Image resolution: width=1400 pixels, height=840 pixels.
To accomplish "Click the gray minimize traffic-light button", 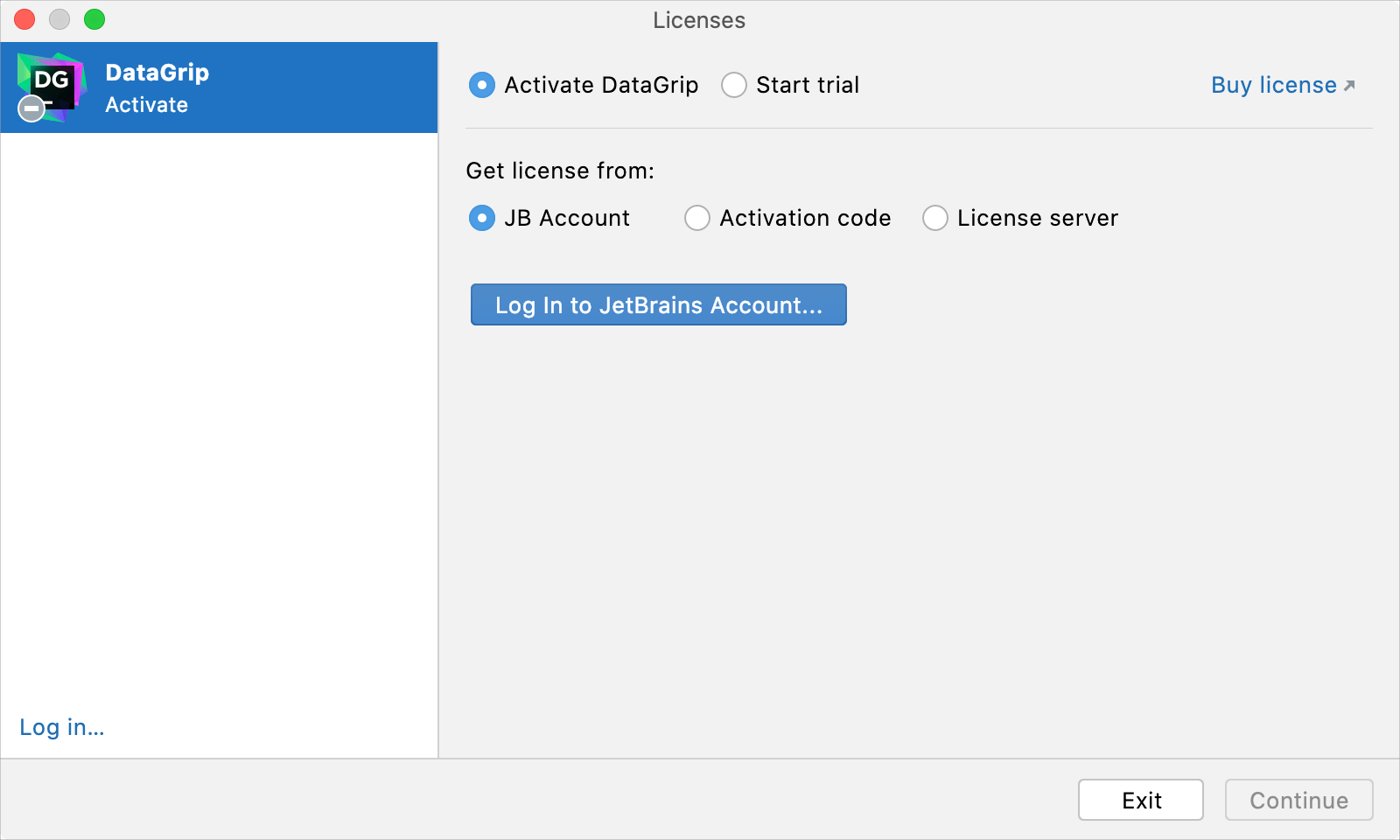I will click(59, 19).
